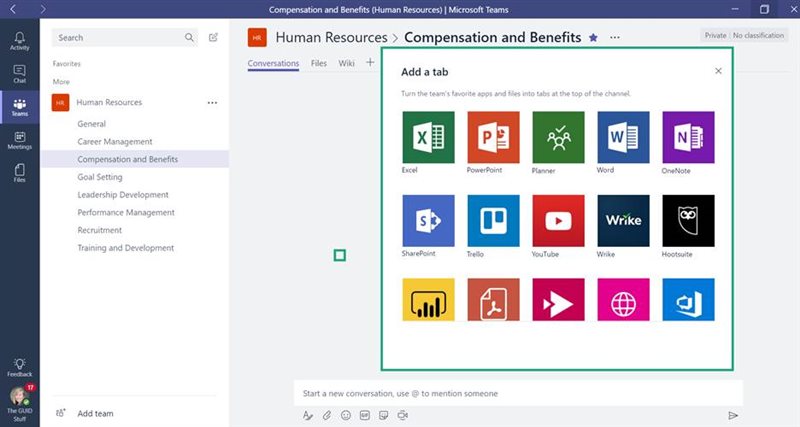The height and width of the screenshot is (427, 800).
Task: Click the Favorites label
Action: [66, 64]
